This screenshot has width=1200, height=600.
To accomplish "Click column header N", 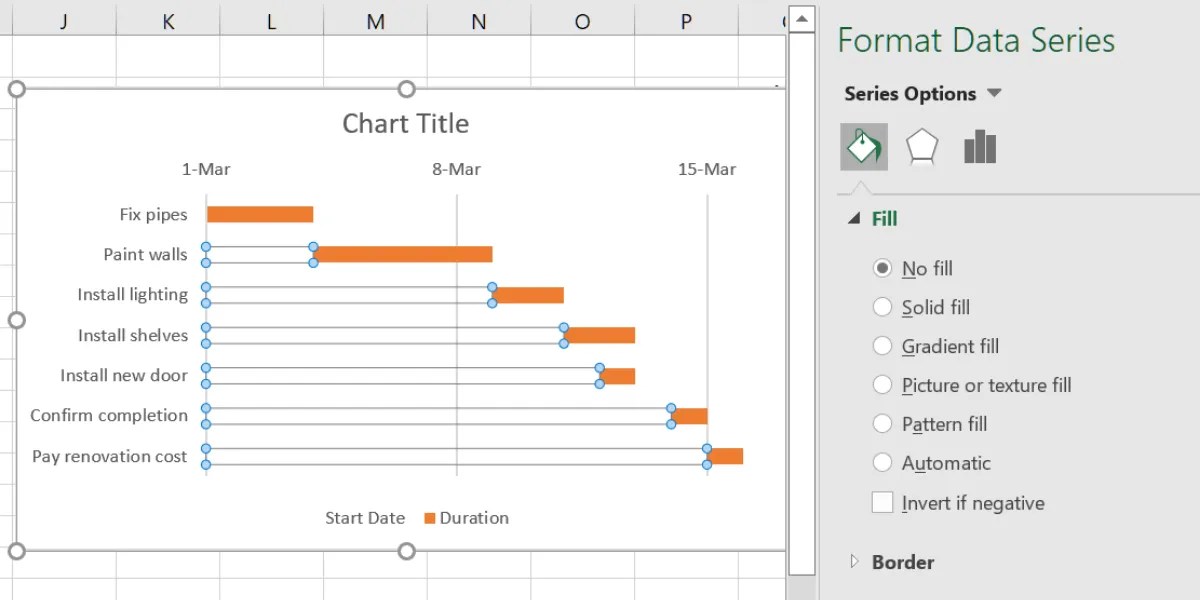I will coord(478,20).
